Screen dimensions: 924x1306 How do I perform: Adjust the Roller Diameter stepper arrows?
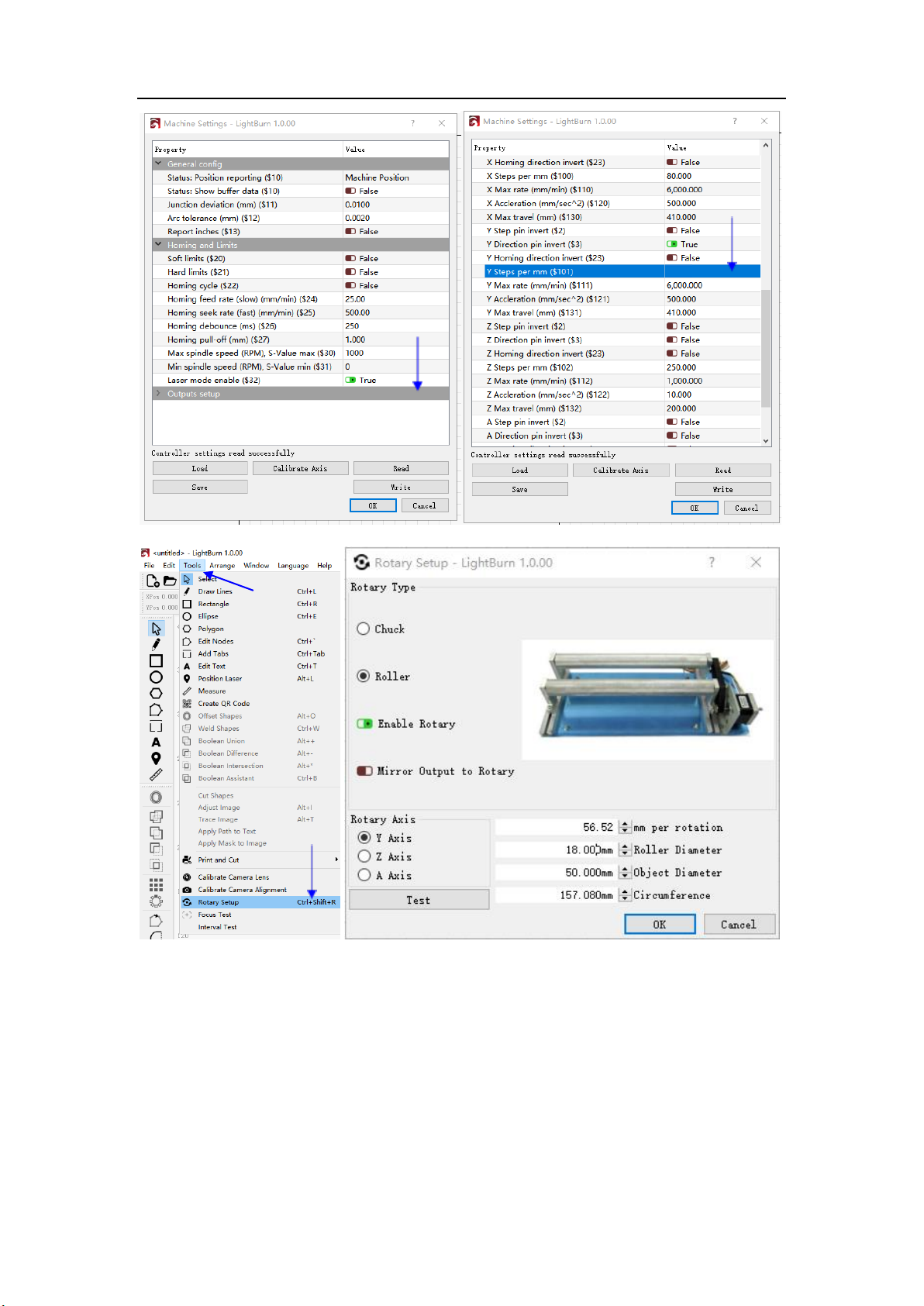pos(626,850)
